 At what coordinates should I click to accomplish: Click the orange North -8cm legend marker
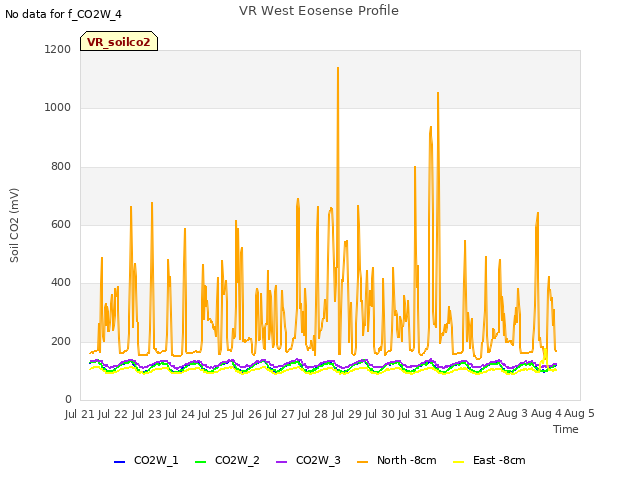[x=362, y=462]
